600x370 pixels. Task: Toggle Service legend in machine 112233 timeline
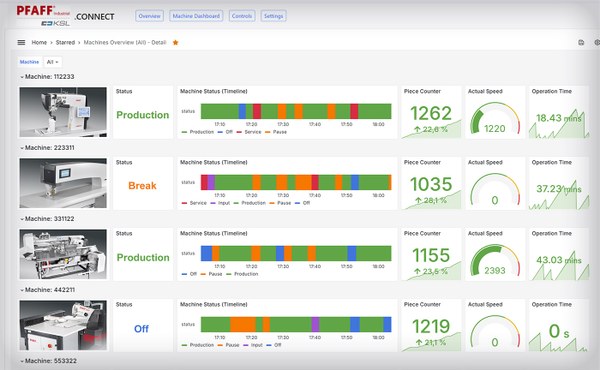[249, 132]
